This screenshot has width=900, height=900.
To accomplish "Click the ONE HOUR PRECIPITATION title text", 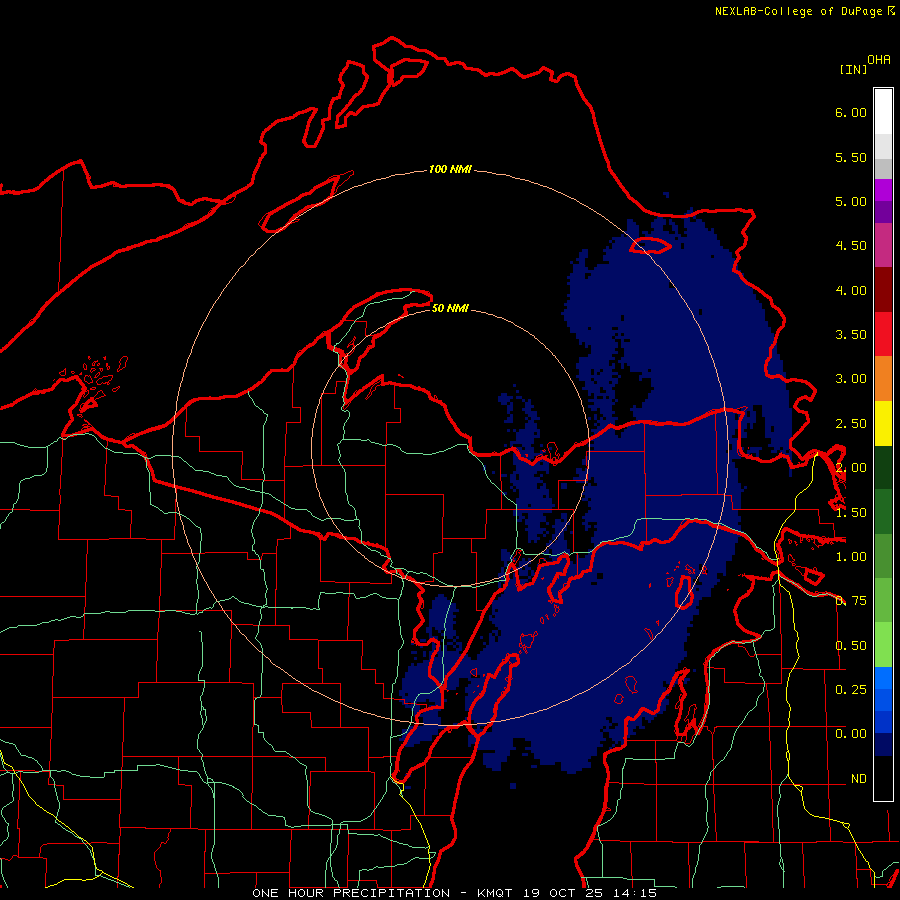I will (x=351, y=893).
